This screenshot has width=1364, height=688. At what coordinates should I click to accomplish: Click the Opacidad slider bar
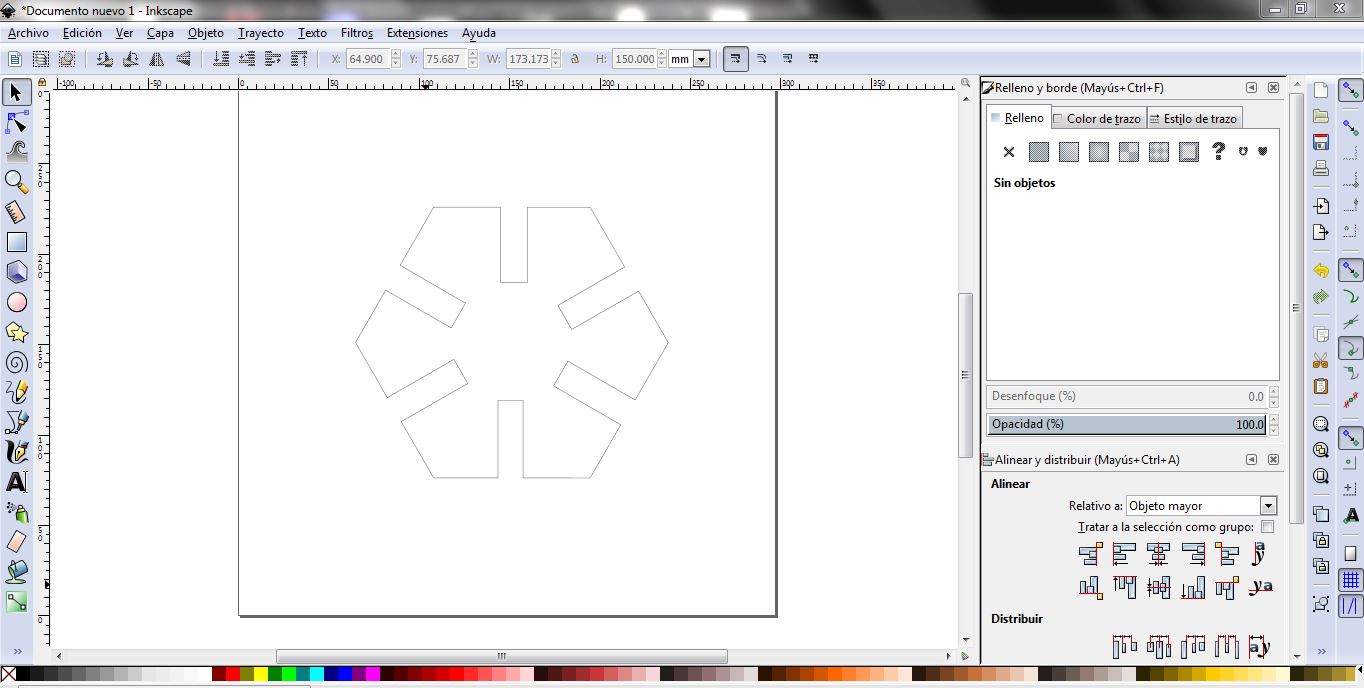click(1127, 424)
